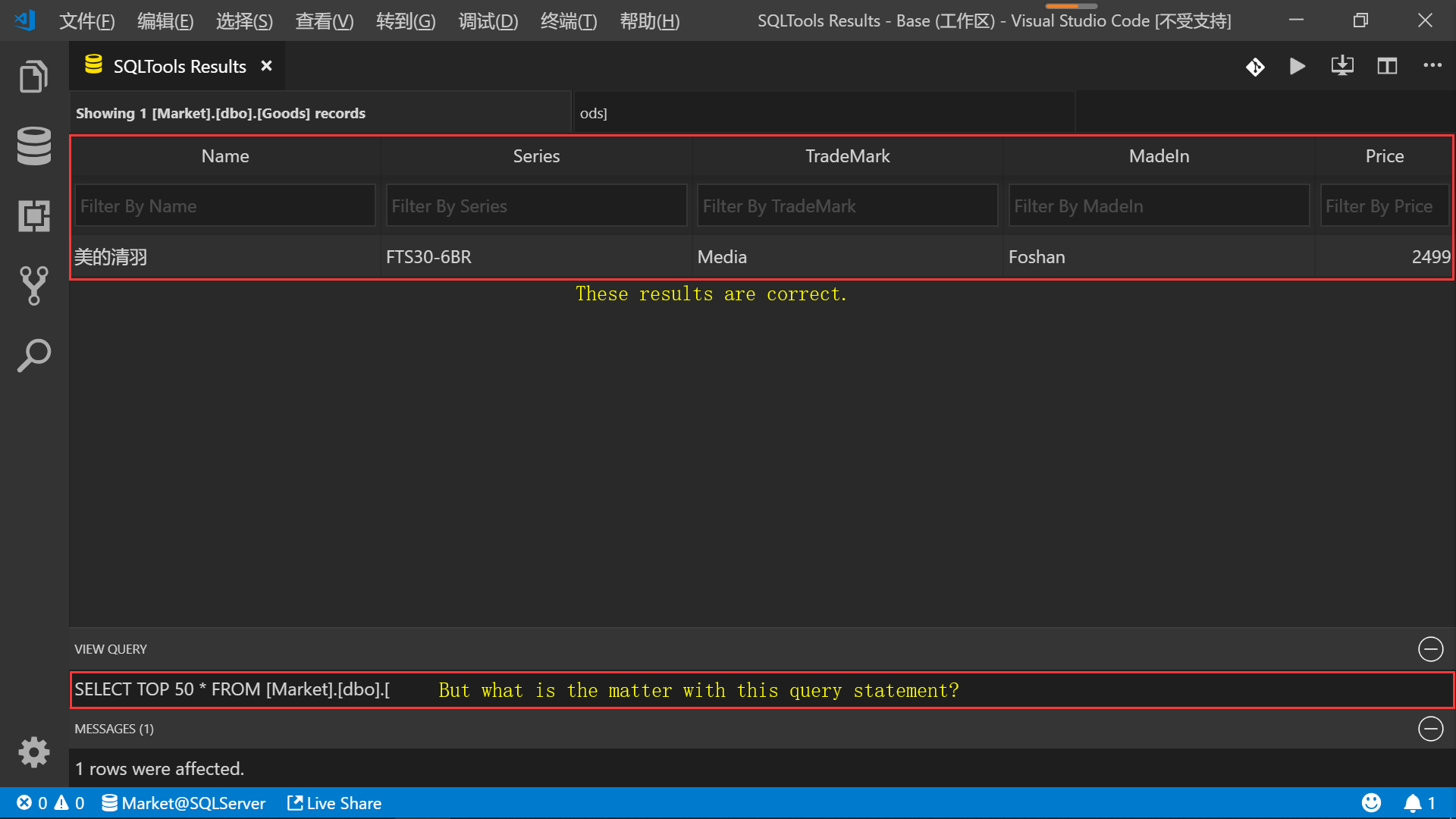Open the 调试(D) menu
Image resolution: width=1456 pixels, height=819 pixels.
488,20
